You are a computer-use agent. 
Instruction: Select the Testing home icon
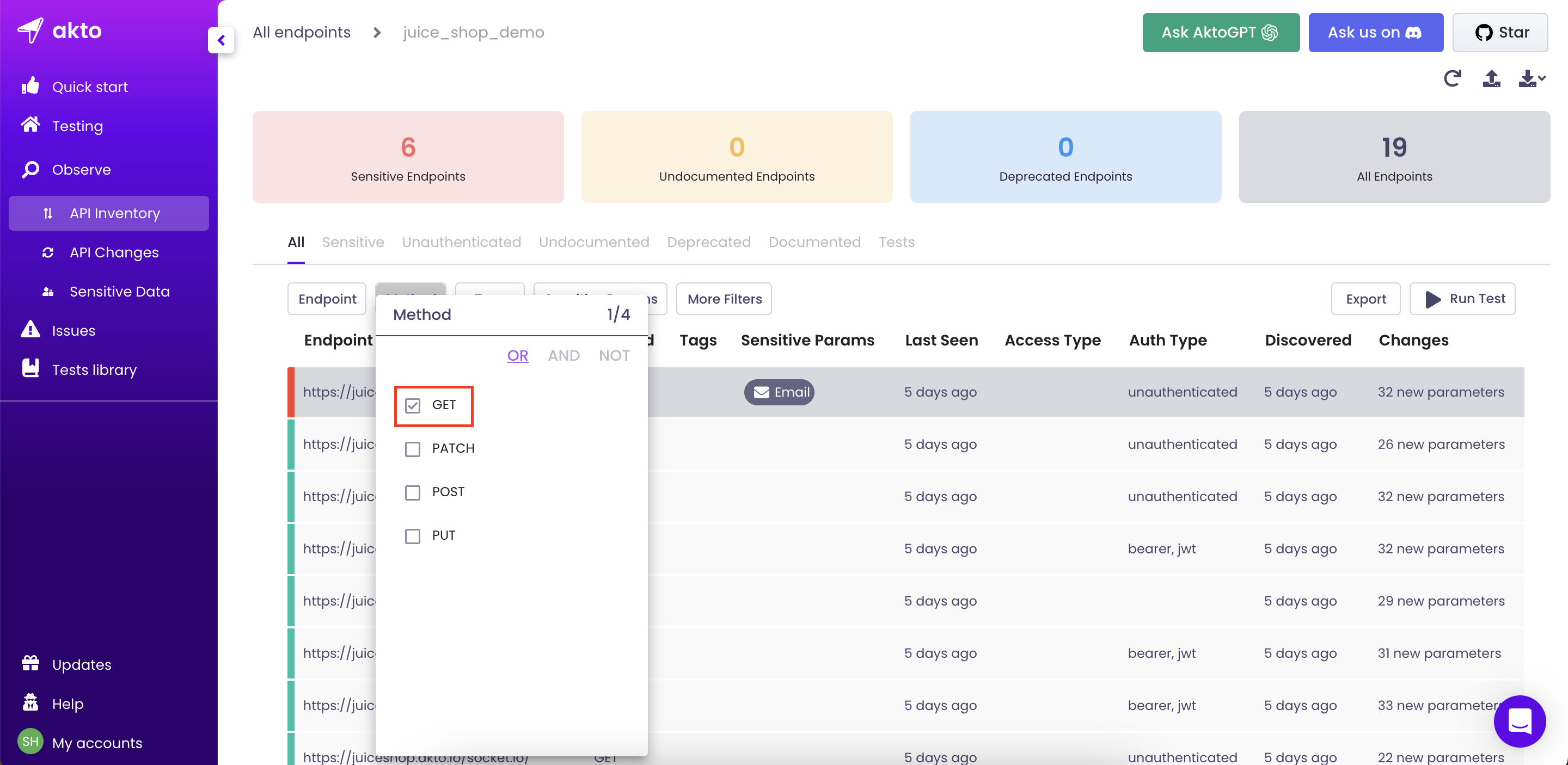tap(31, 125)
